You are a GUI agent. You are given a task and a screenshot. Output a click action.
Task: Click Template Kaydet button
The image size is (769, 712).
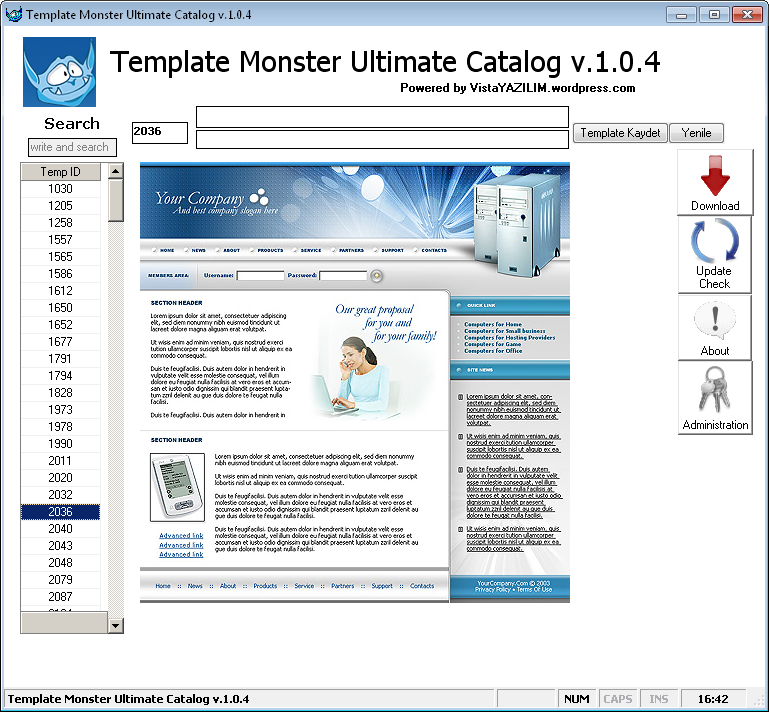pyautogui.click(x=620, y=133)
